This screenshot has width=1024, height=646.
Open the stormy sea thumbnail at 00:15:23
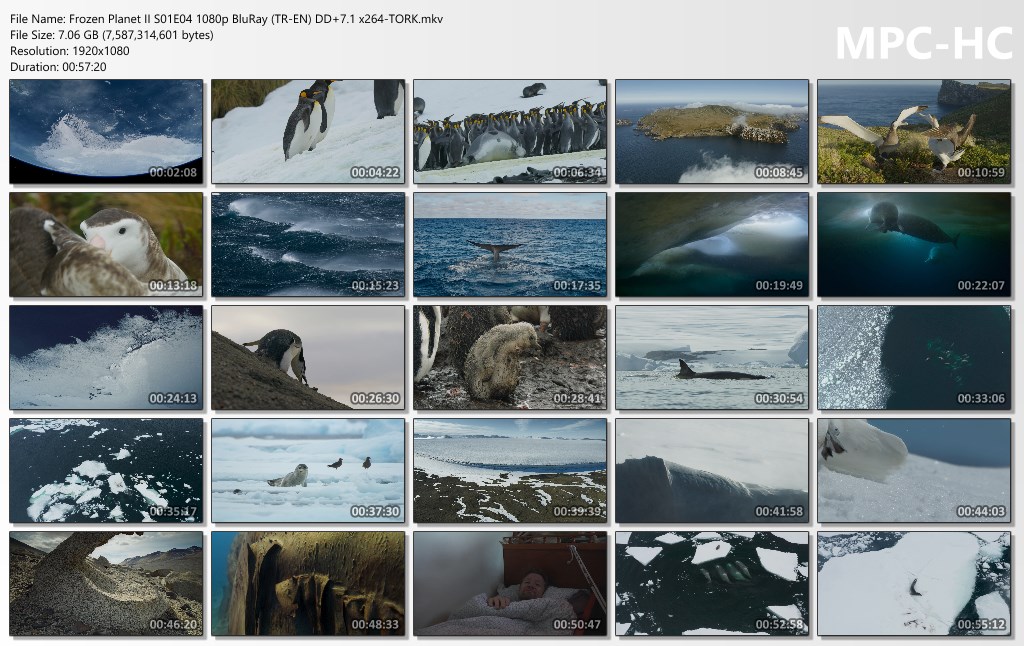pos(308,244)
